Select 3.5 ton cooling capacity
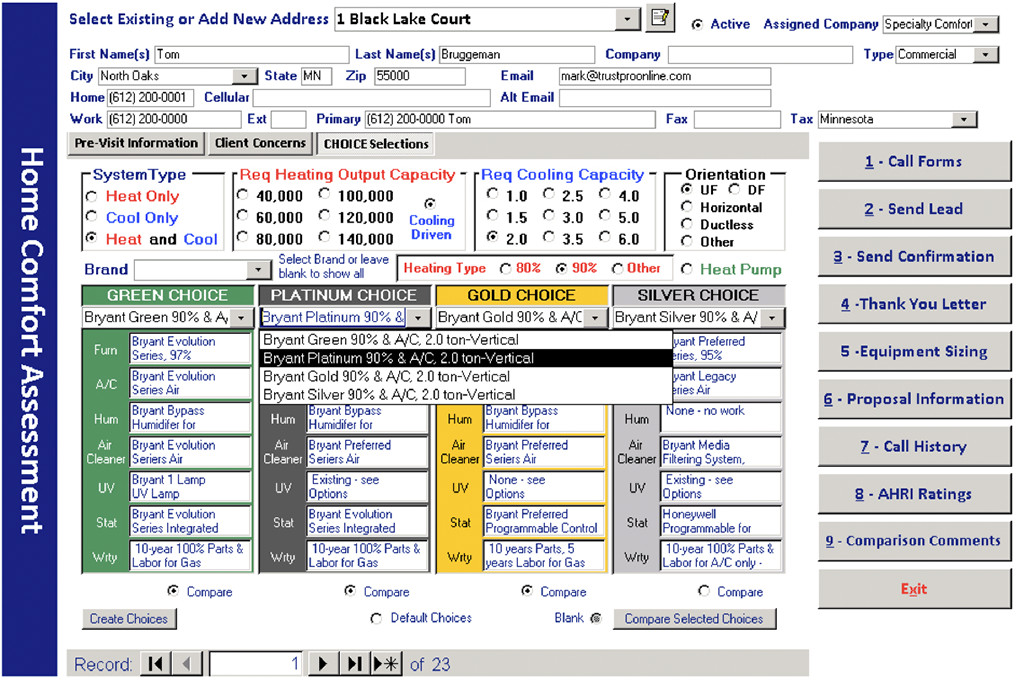The image size is (1024, 681). (x=549, y=237)
